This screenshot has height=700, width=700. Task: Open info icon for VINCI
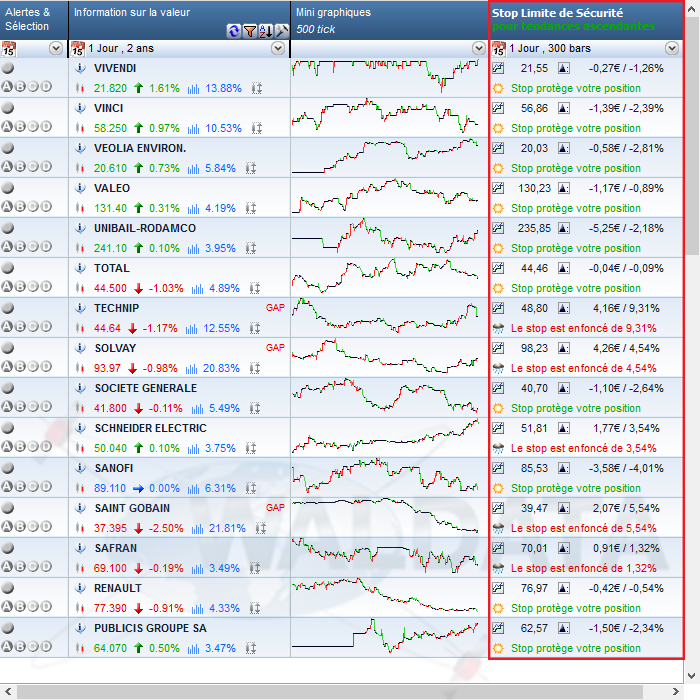[x=80, y=108]
